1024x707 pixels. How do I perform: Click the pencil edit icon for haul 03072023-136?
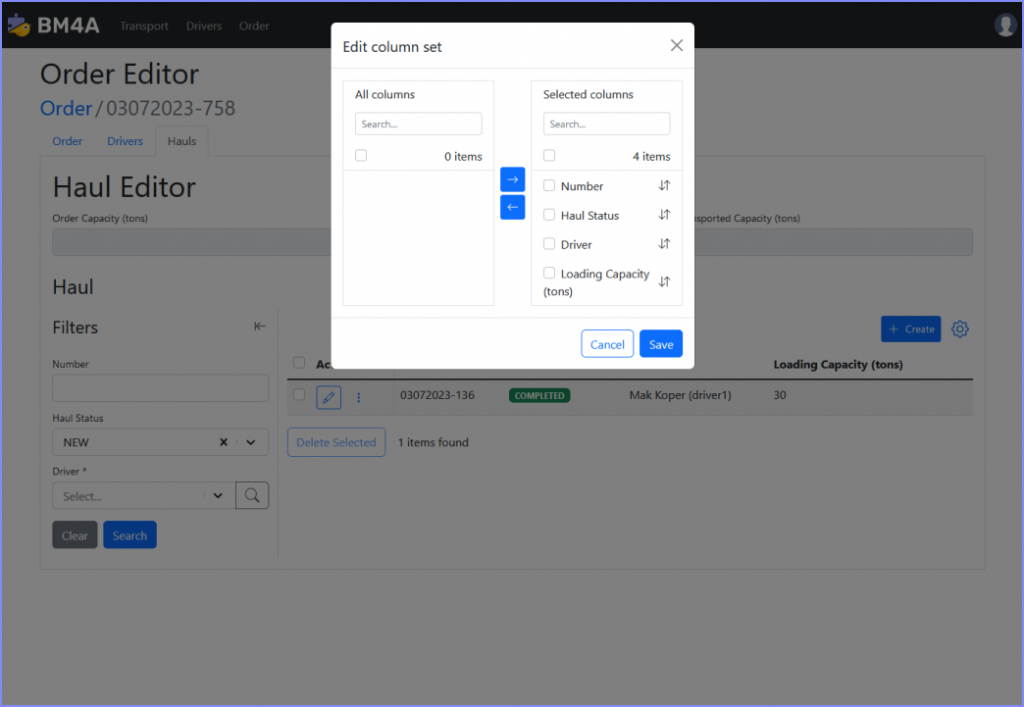328,397
